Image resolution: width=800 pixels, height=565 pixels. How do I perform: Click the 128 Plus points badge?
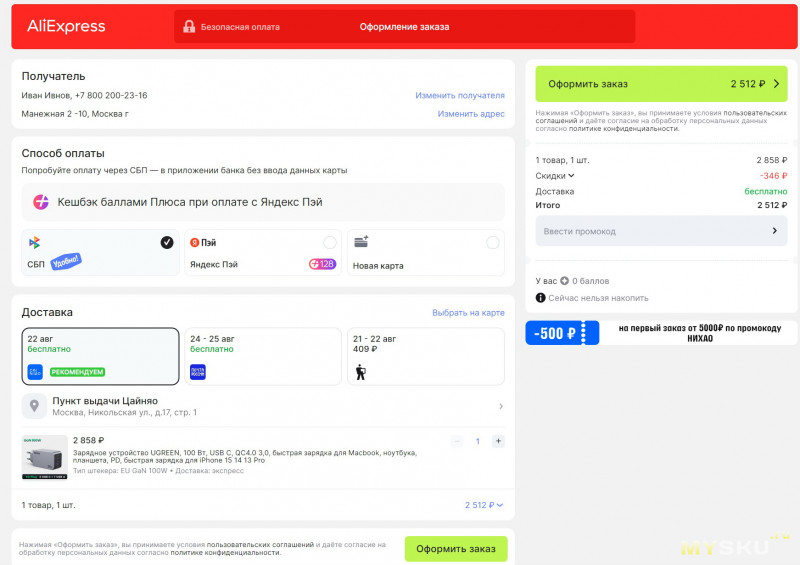pos(322,264)
